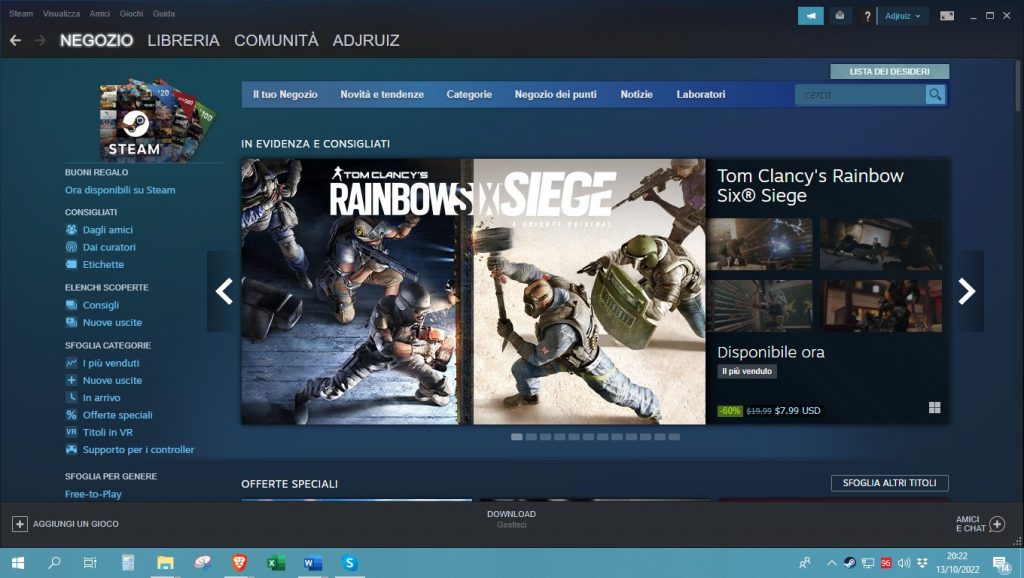The image size is (1024, 578).
Task: Open 'Dai curatori' via its curator icon
Action: [69, 246]
